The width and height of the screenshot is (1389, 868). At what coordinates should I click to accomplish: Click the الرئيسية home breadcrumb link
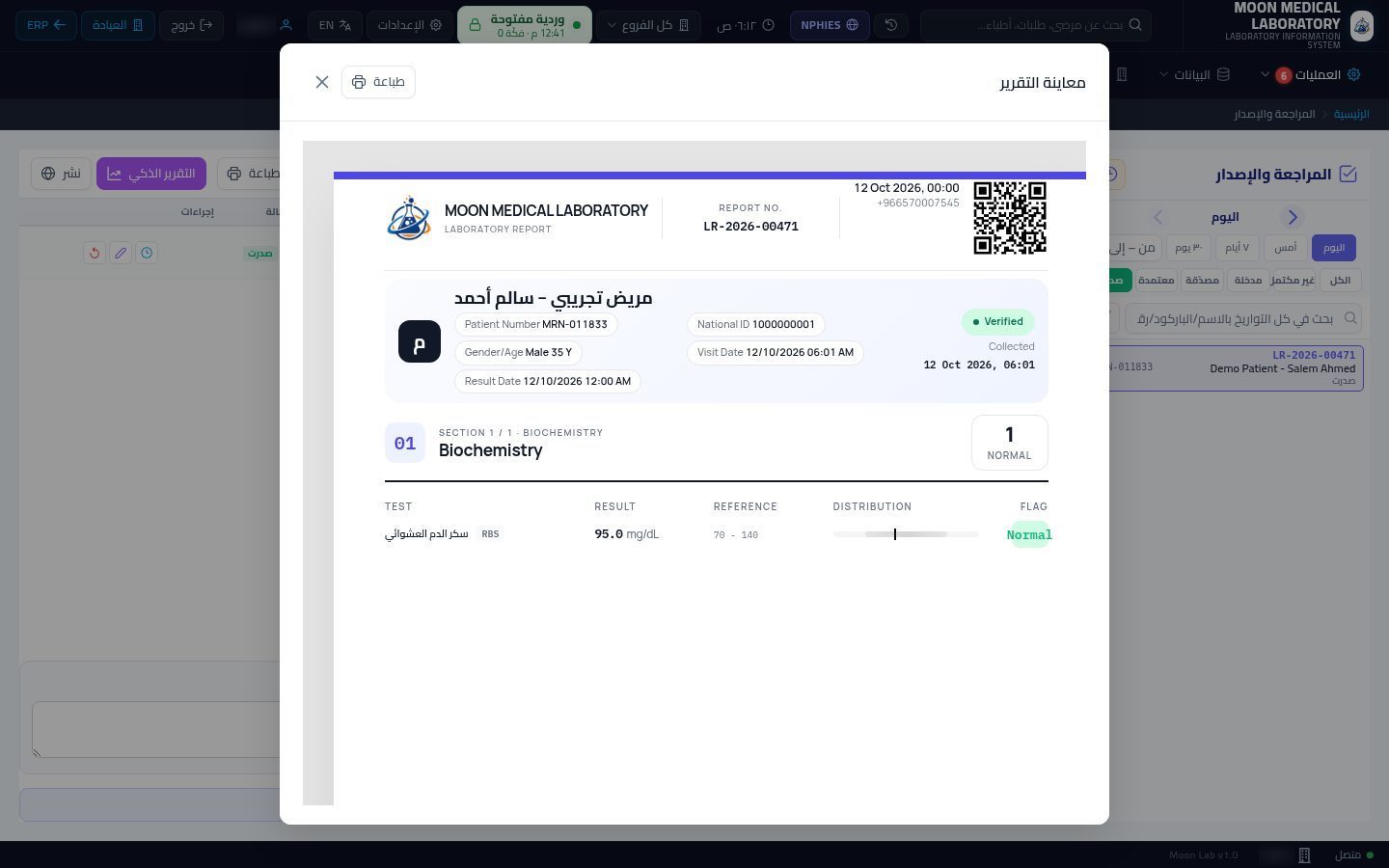coord(1351,114)
